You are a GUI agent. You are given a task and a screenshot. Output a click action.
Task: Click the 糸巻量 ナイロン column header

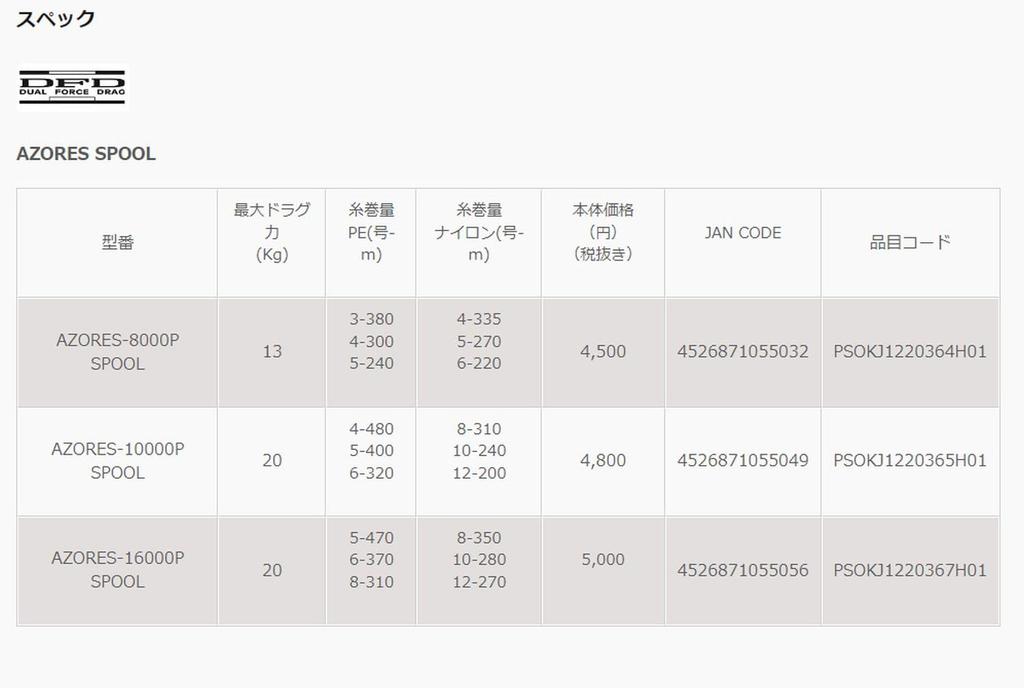pyautogui.click(x=479, y=232)
